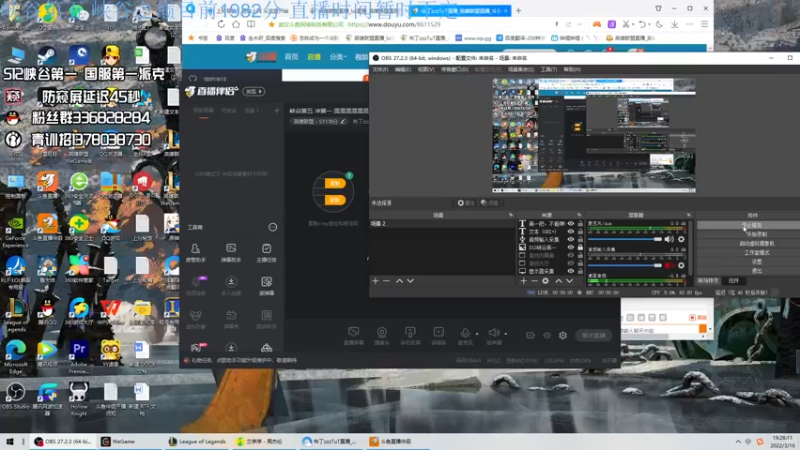Expand microphone device dropdown arrow in Douyu companion

477,334
